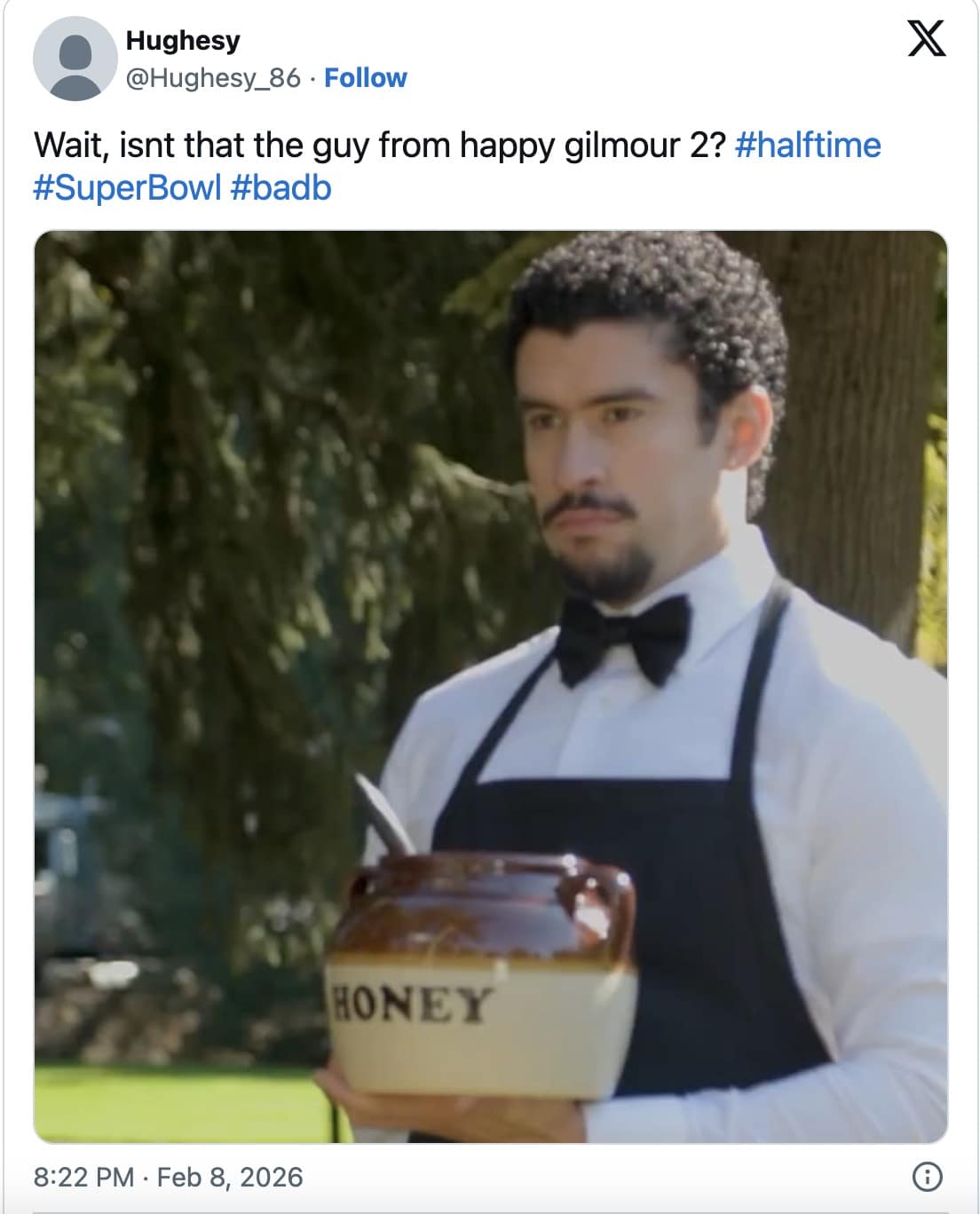Open the #halftime hashtag
Screen dimensions: 980x1214
(808, 145)
